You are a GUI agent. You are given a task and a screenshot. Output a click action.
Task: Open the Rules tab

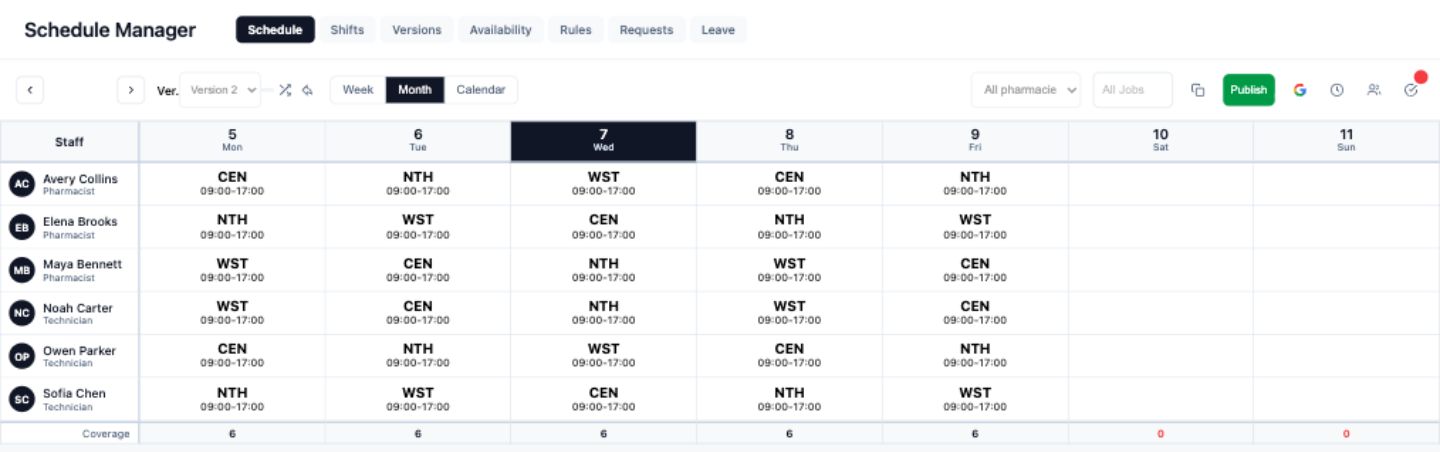pos(575,30)
